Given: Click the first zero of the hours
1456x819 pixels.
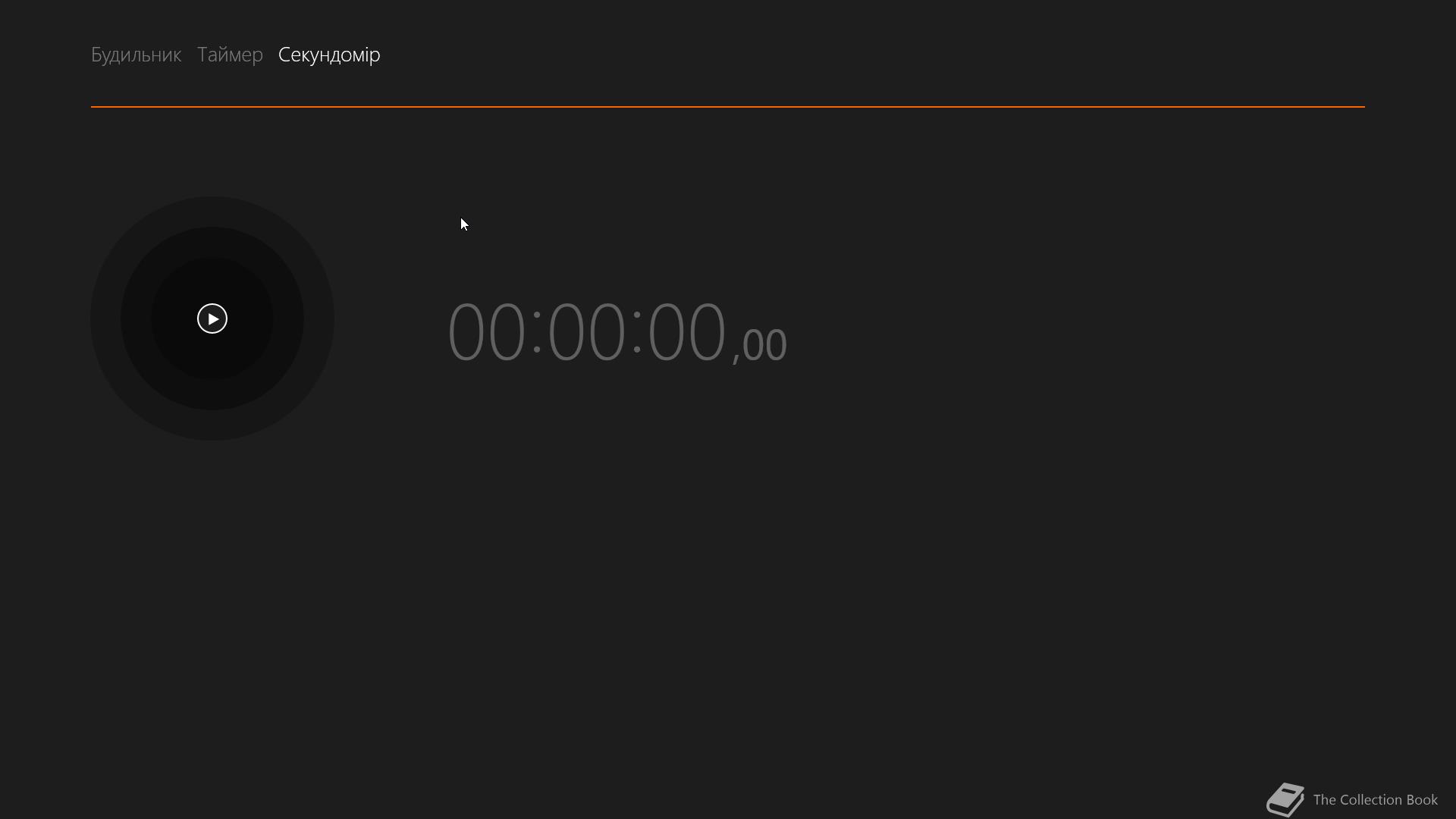Looking at the screenshot, I should tap(466, 331).
